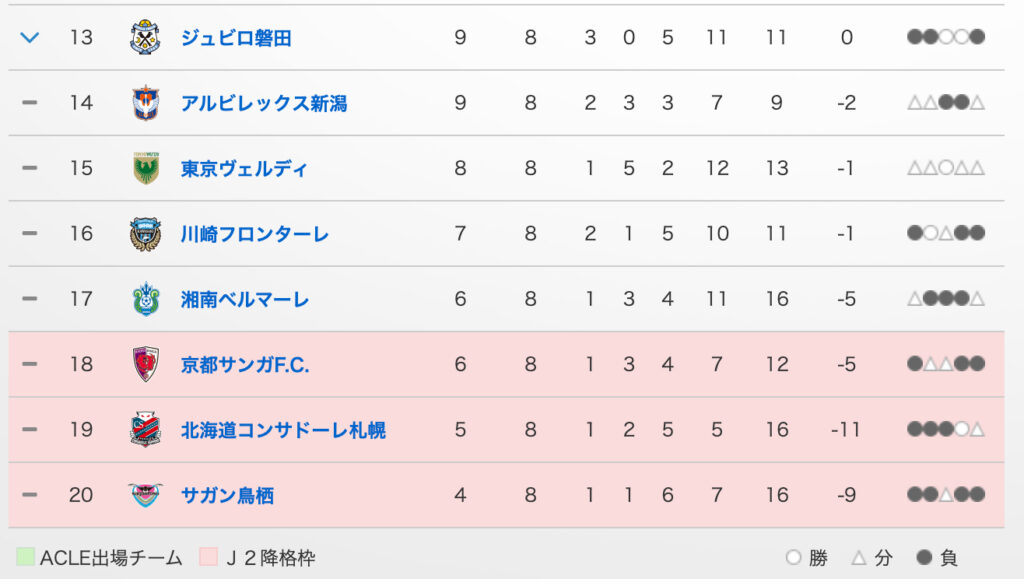Image resolution: width=1024 pixels, height=579 pixels.
Task: Click Júbilo Iwata's recent form indicators
Action: (x=946, y=38)
